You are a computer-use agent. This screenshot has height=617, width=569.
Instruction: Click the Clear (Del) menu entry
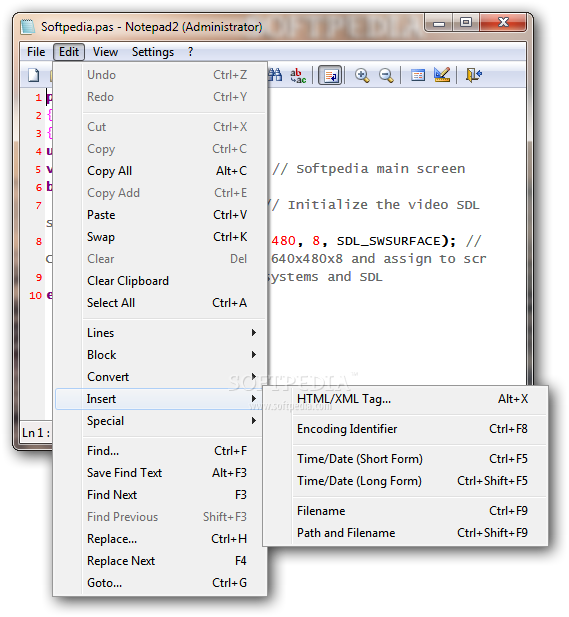click(161, 259)
